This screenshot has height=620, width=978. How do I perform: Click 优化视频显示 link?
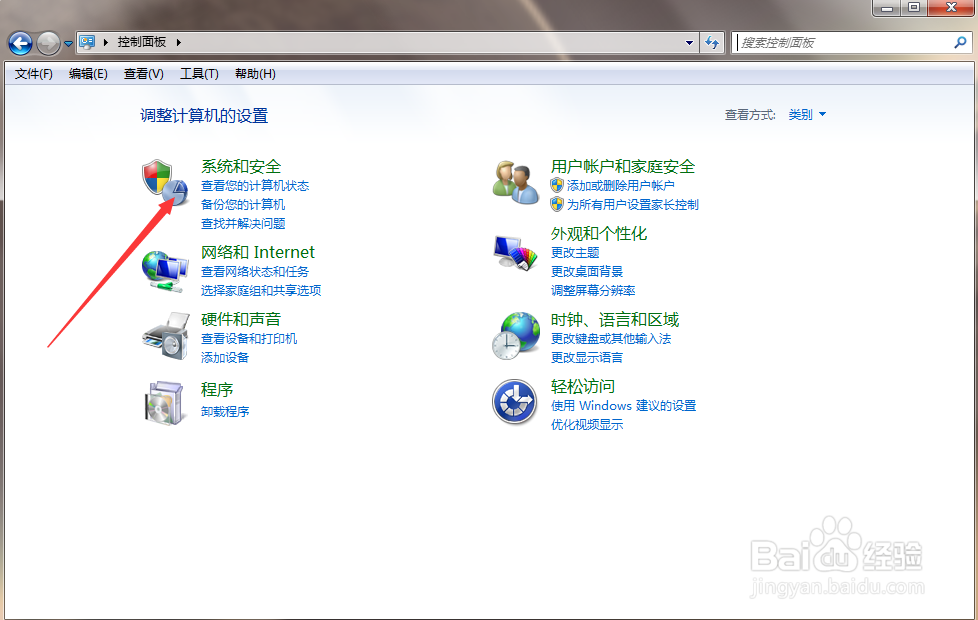(x=587, y=424)
